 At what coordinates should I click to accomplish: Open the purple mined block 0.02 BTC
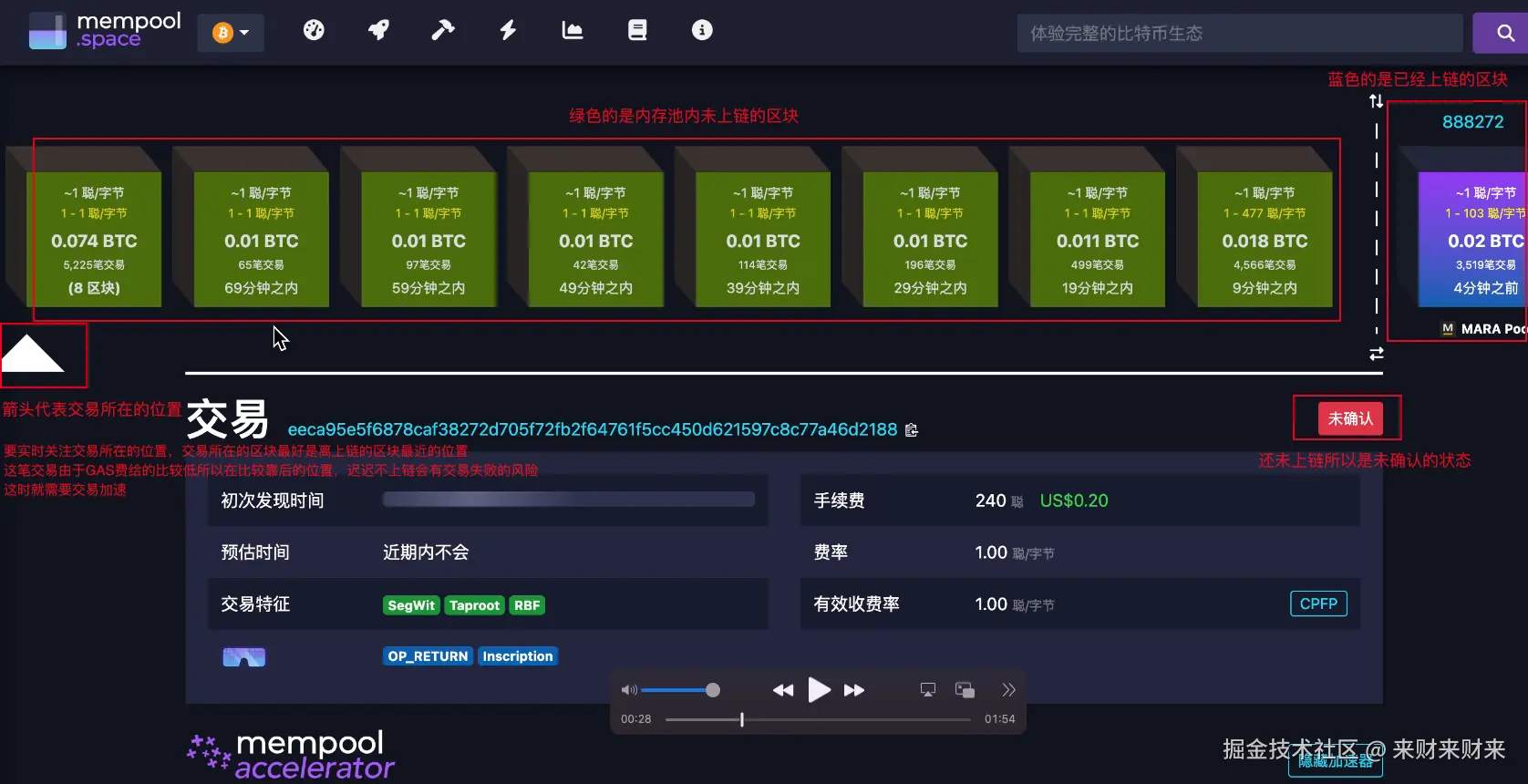(x=1473, y=239)
